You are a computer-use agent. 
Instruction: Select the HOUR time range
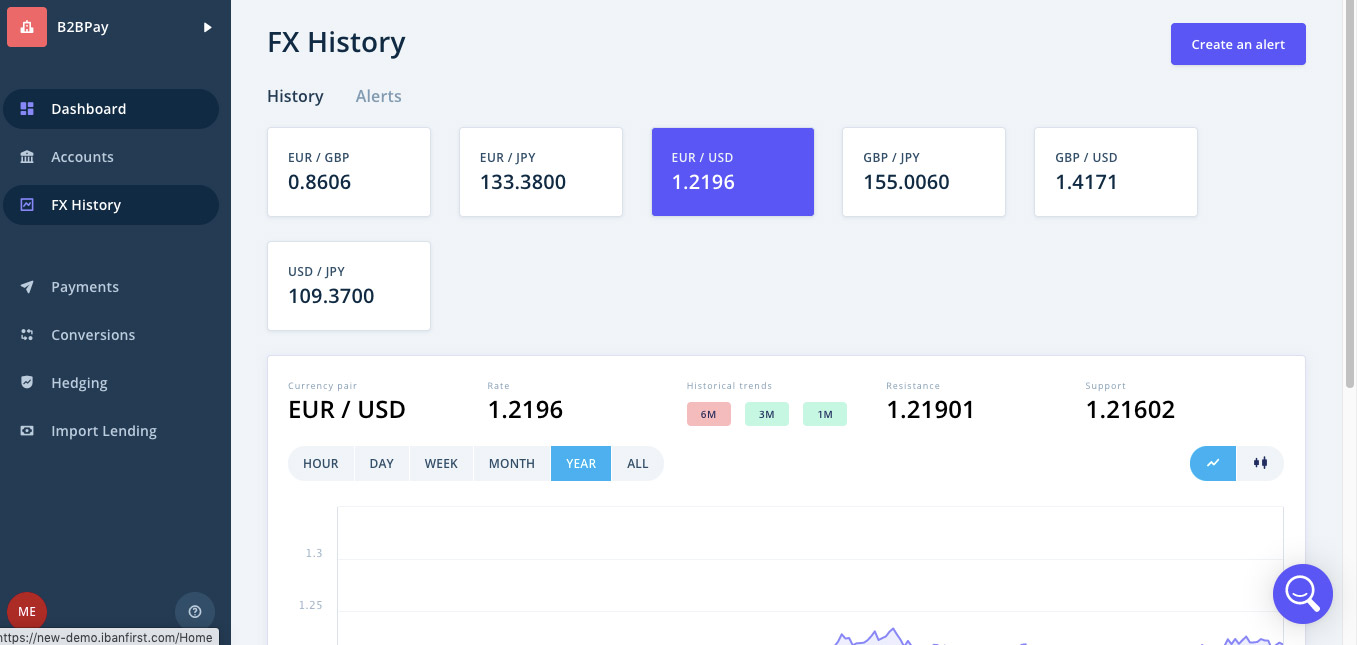[x=321, y=464]
